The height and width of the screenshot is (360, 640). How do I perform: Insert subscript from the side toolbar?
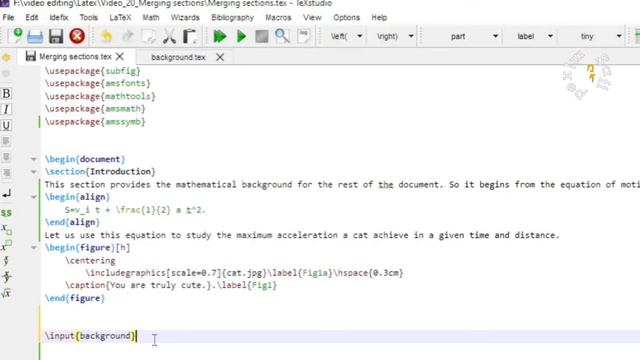[x=7, y=229]
